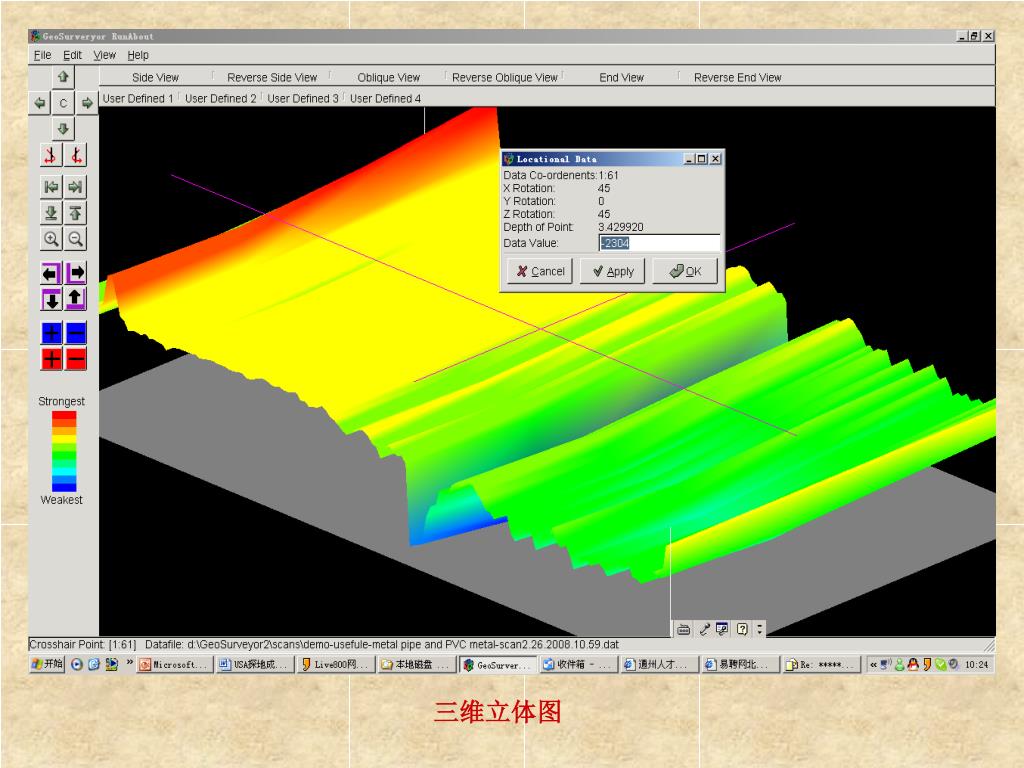Screen dimensions: 1024x768
Task: Click the taskbar clock showing 10:24
Action: 976,665
